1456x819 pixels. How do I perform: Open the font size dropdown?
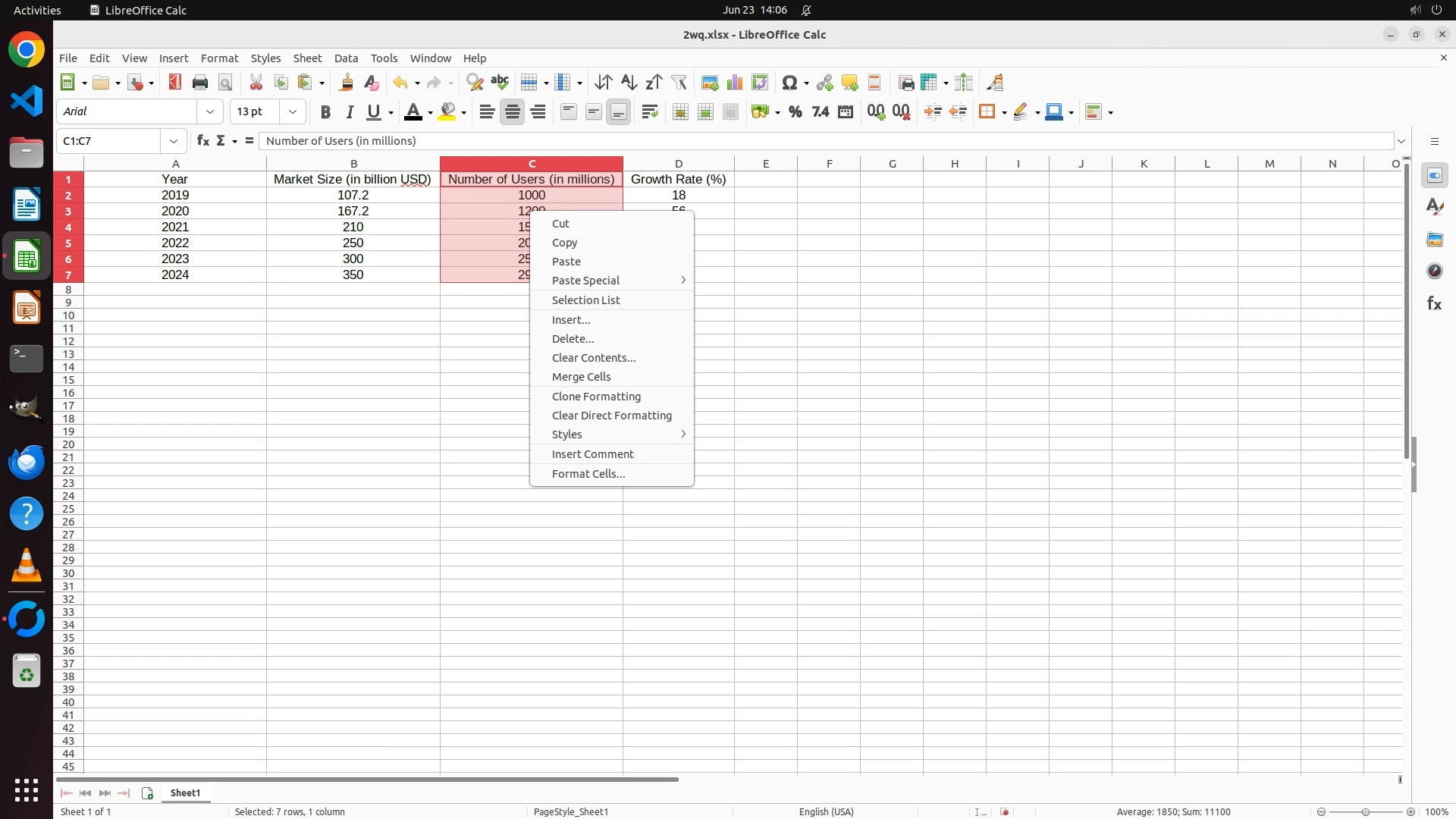click(x=293, y=112)
